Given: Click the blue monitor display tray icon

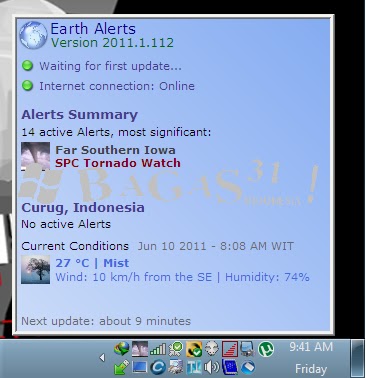Looking at the screenshot, I should (x=140, y=367).
